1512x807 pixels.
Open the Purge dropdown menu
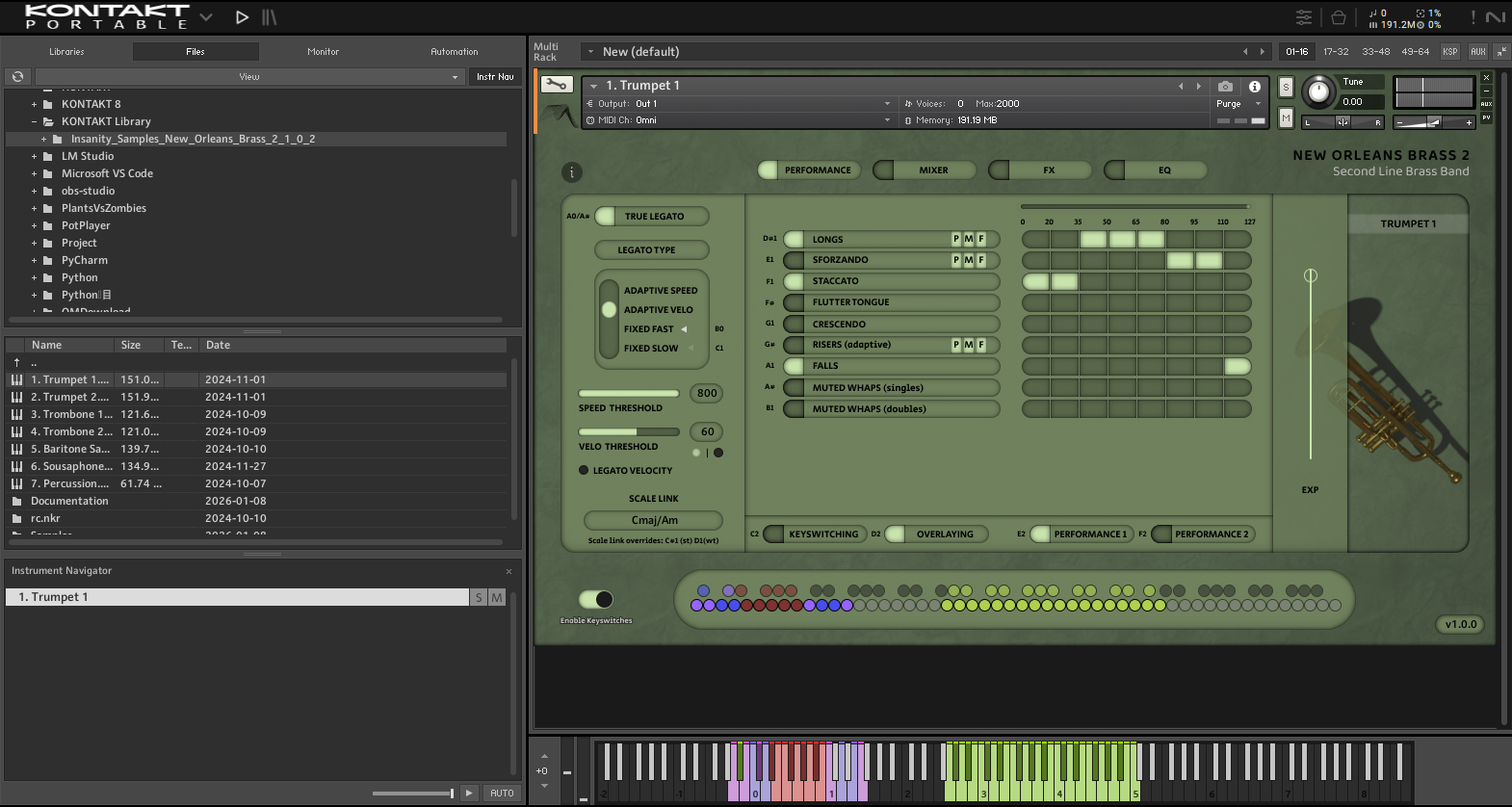click(1238, 104)
